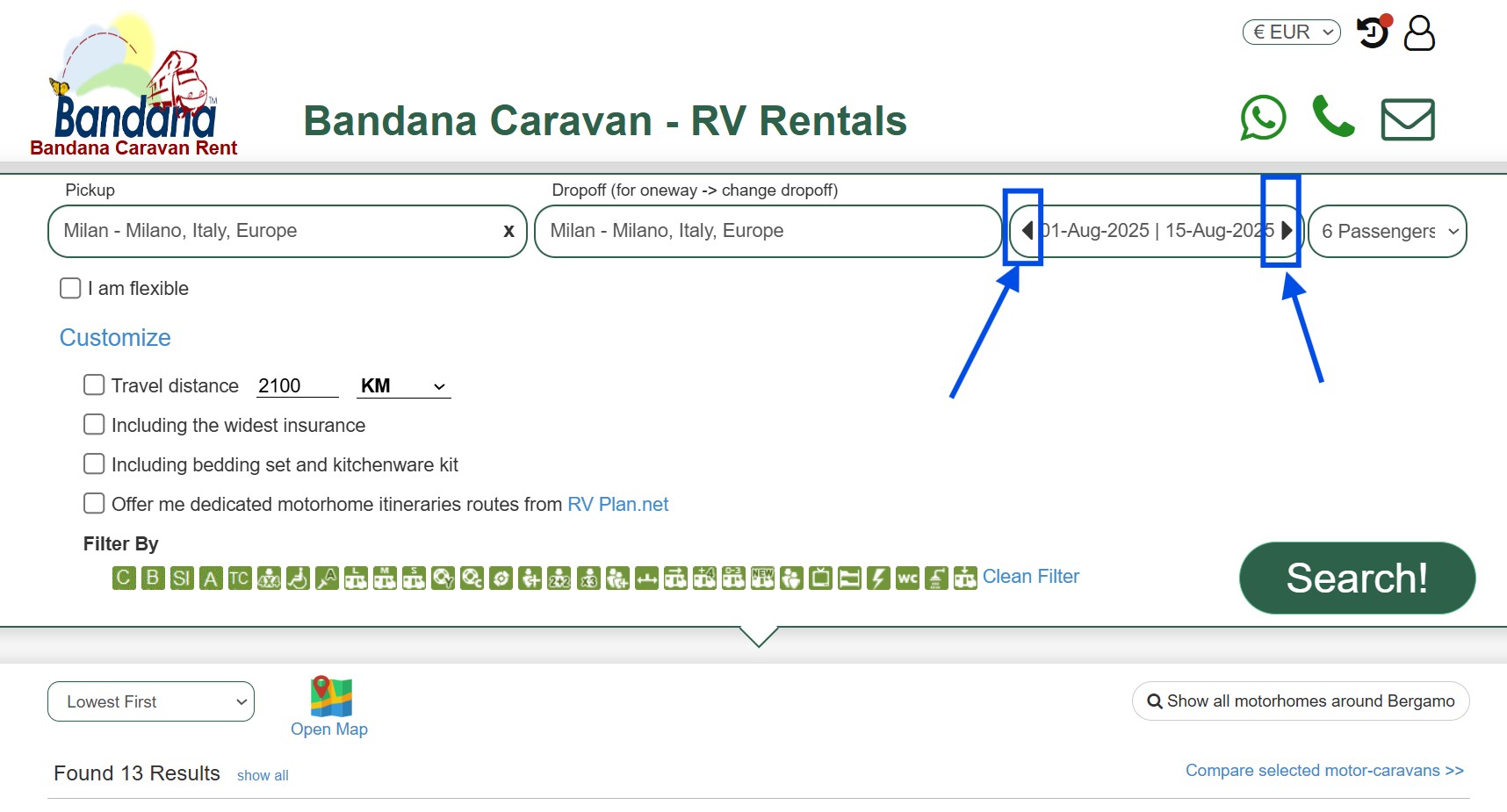The image size is (1507, 812).
Task: Open the Customize section link
Action: 115,337
